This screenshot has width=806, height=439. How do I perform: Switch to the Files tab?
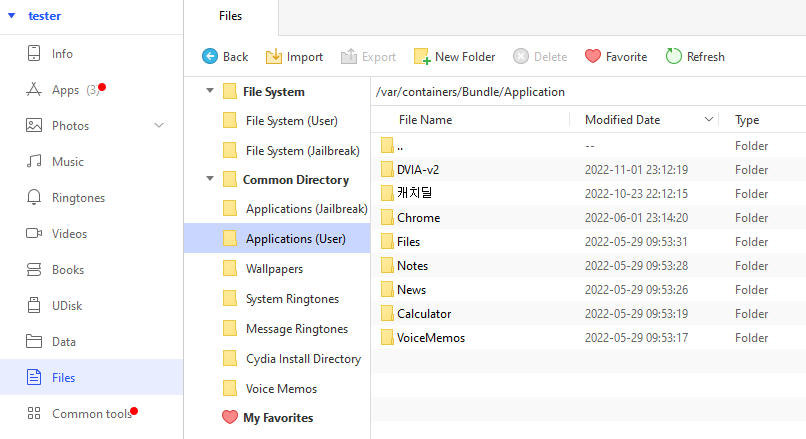[230, 16]
